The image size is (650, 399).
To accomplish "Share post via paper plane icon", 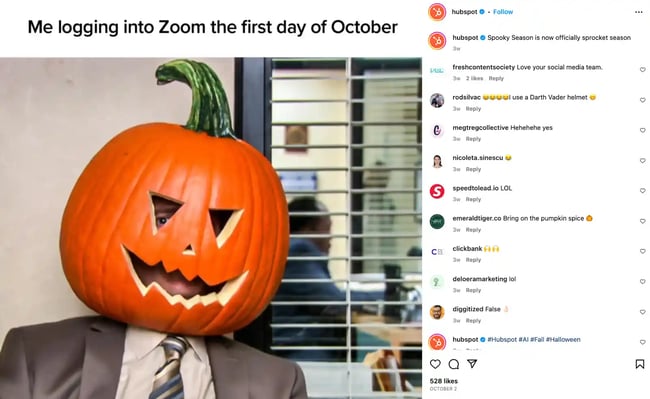I will pyautogui.click(x=472, y=363).
